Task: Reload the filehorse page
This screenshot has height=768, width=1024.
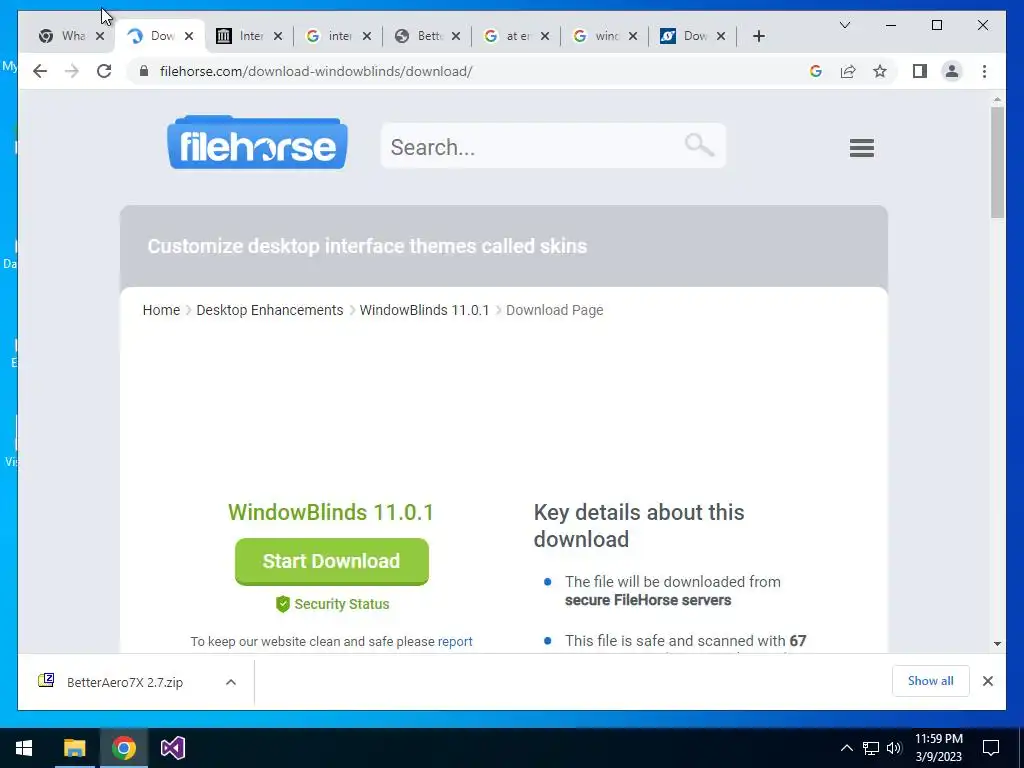Action: point(104,71)
